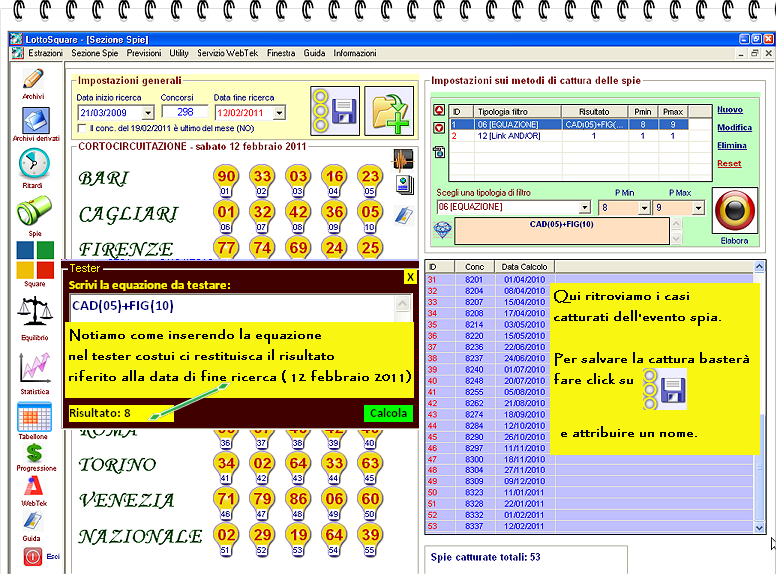
Task: Click the Tester equation field CAD(05)+FIG(10)
Action: [232, 308]
